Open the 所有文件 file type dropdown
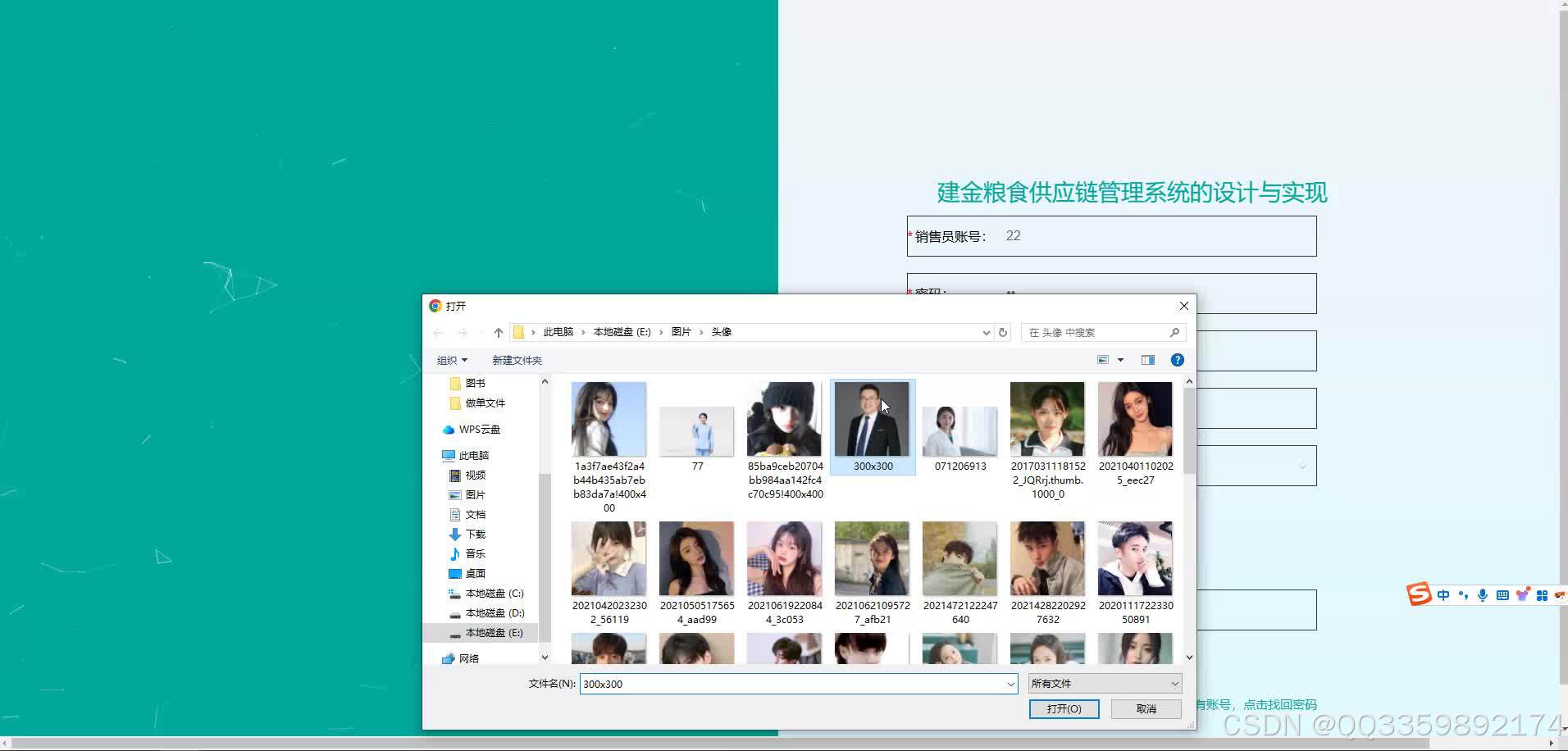Viewport: 1568px width, 751px height. [x=1105, y=684]
